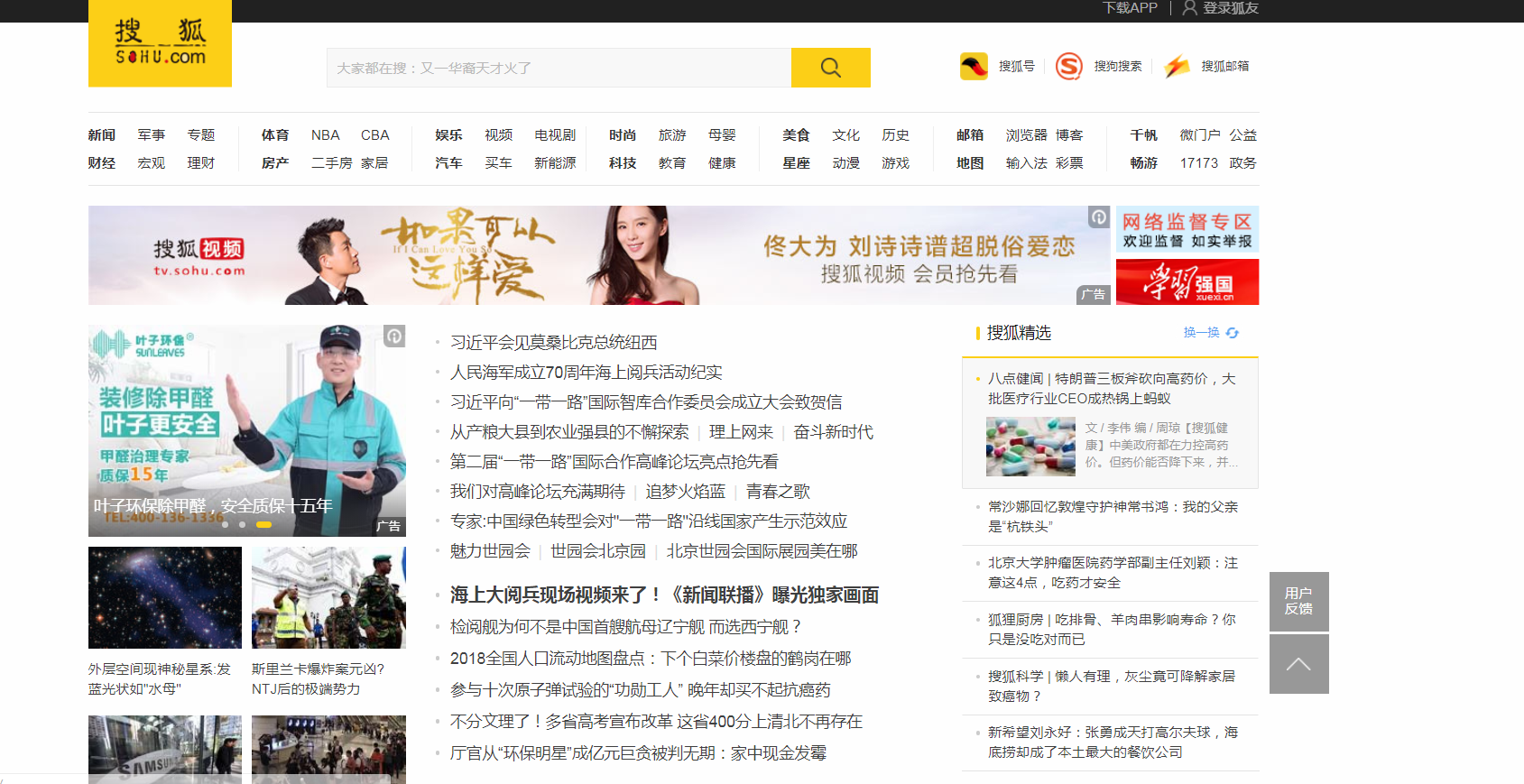
Task: Open the 理上网来 link
Action: [x=742, y=432]
